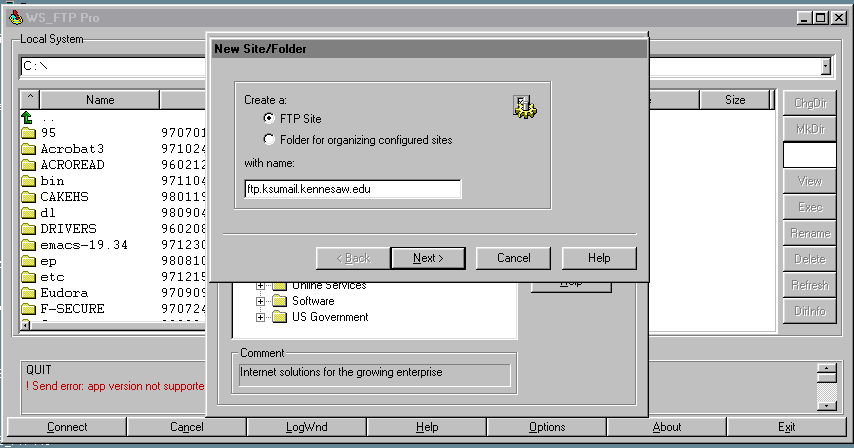Select the Eudora folder name
Viewport: 854px width, 448px height.
point(64,293)
